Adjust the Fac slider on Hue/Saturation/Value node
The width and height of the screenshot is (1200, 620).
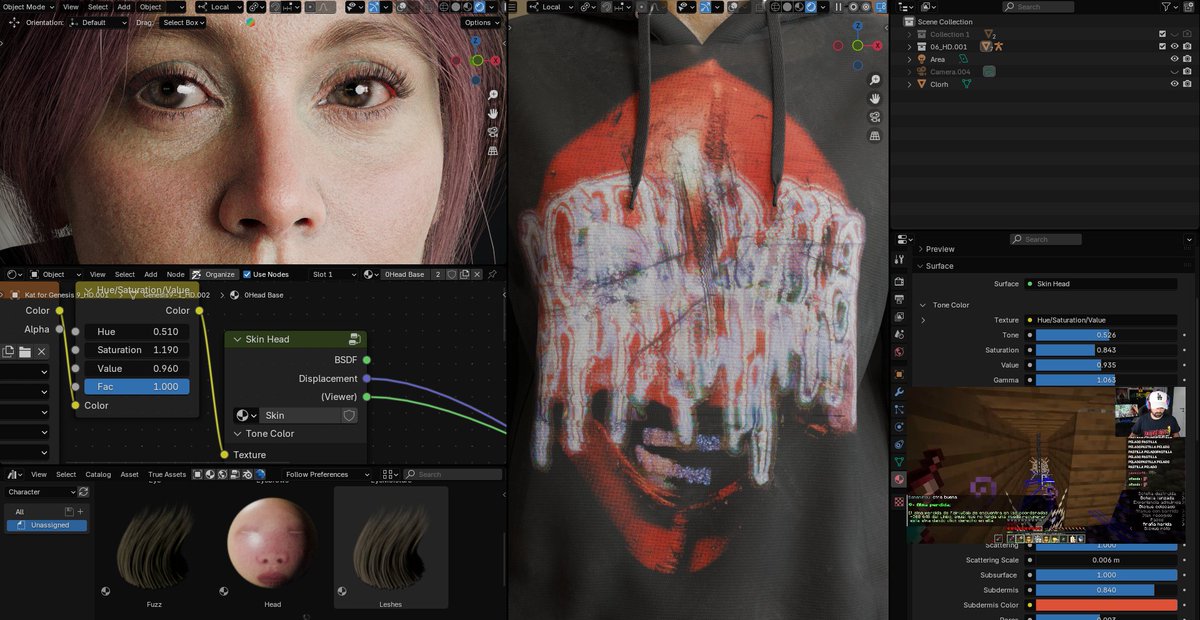coord(137,386)
